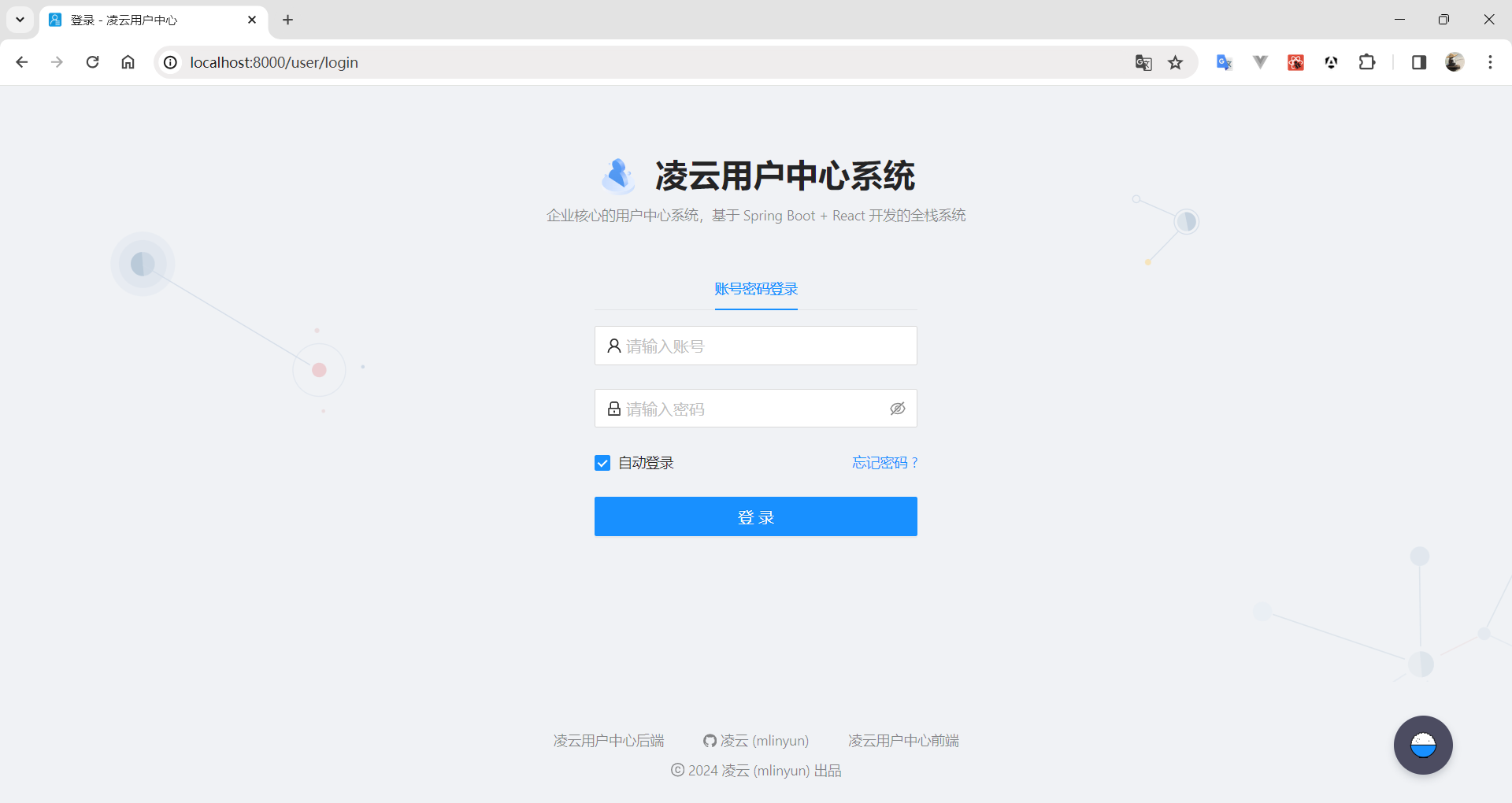View site information icon next to URL
This screenshot has width=1512, height=803.
tap(170, 62)
